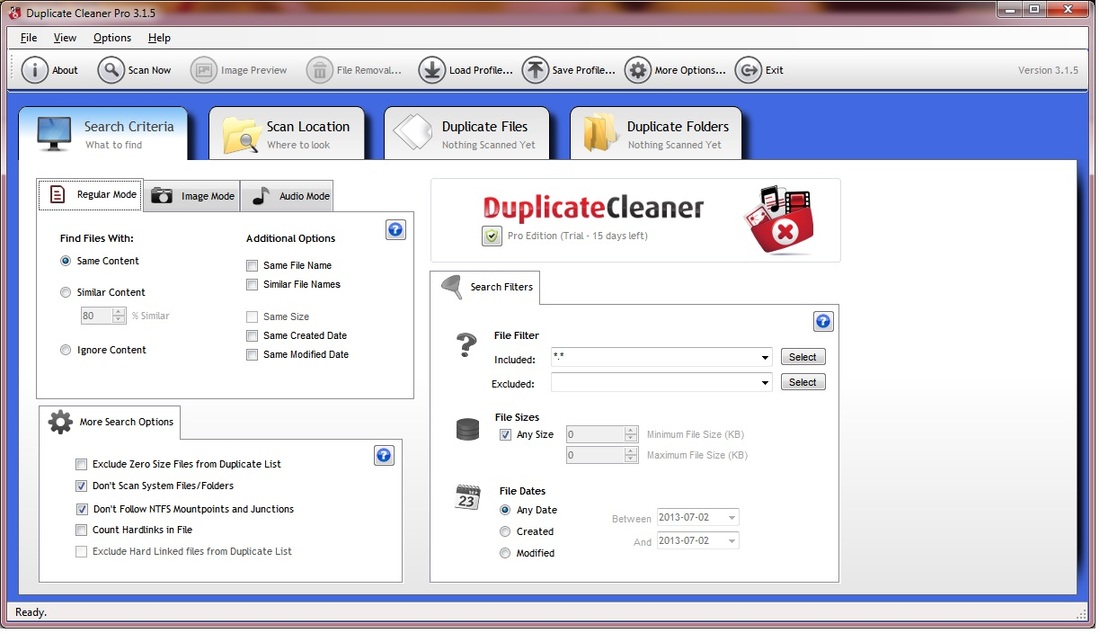Uncheck Any Size file size option
Screen dimensions: 1100x633
[505, 435]
